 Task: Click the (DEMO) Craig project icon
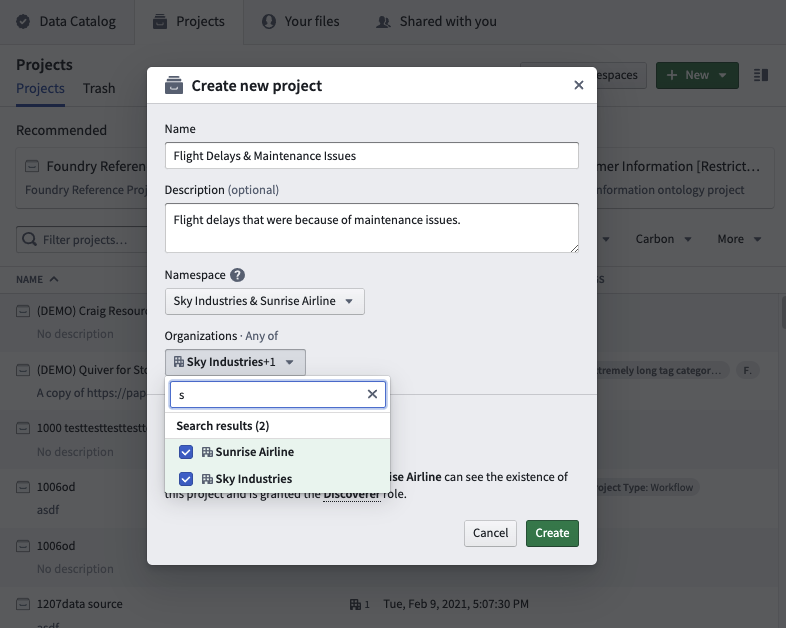click(x=23, y=311)
